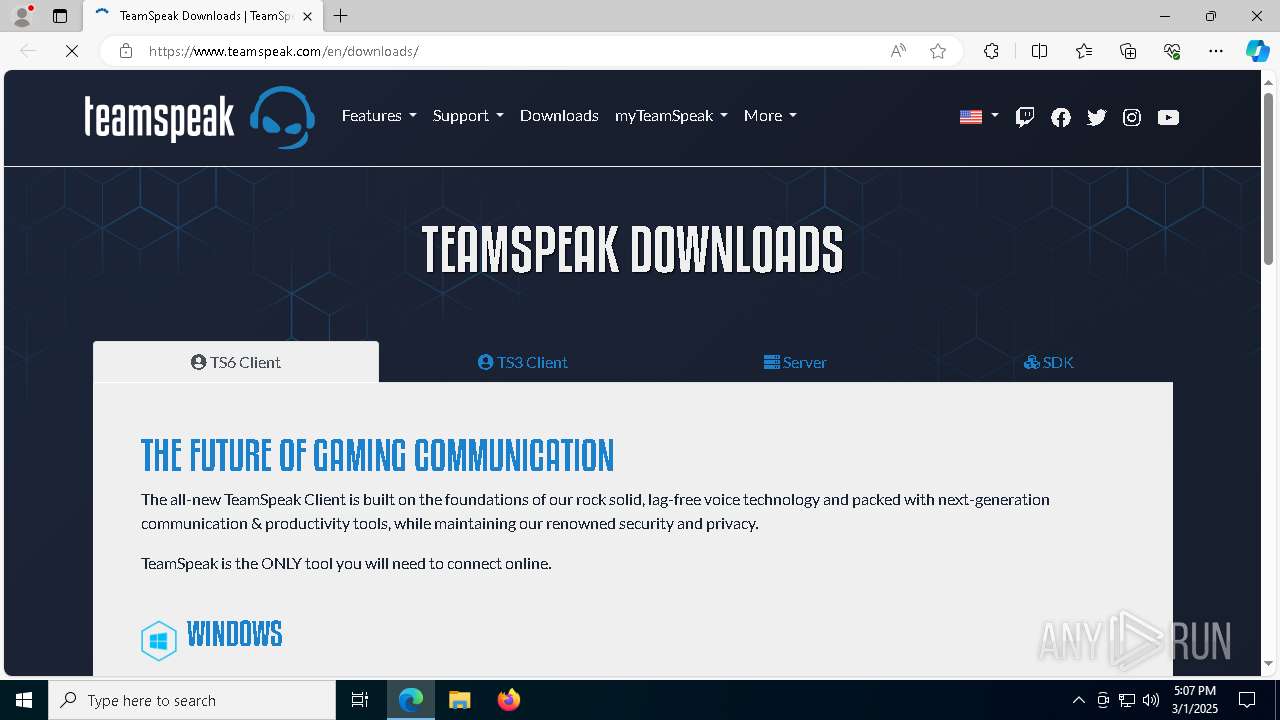Viewport: 1280px width, 720px height.
Task: Add this page to favorites star
Action: click(x=938, y=51)
